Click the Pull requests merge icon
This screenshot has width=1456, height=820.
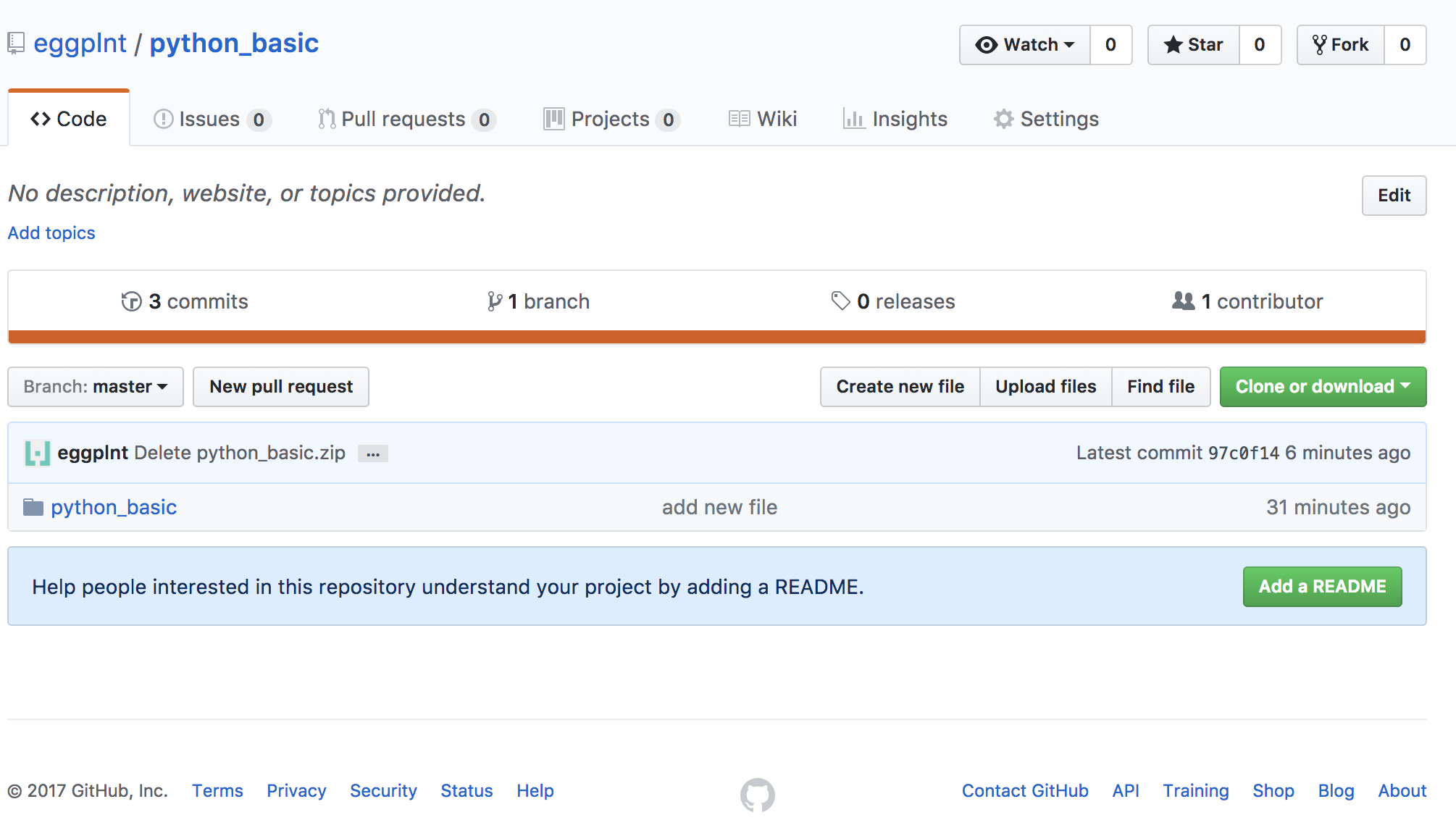pyautogui.click(x=327, y=119)
